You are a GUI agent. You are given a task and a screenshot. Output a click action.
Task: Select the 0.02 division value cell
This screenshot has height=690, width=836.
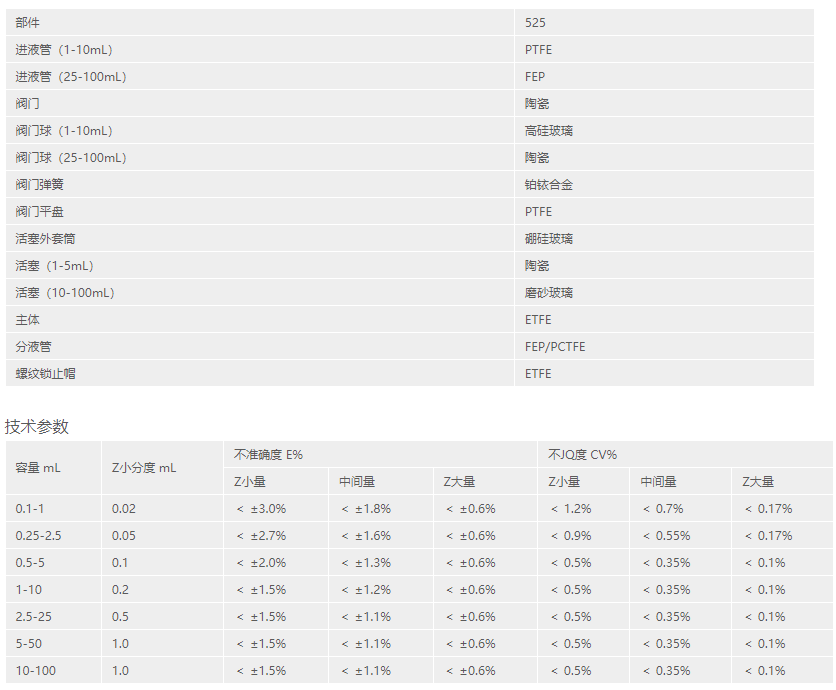(x=124, y=508)
